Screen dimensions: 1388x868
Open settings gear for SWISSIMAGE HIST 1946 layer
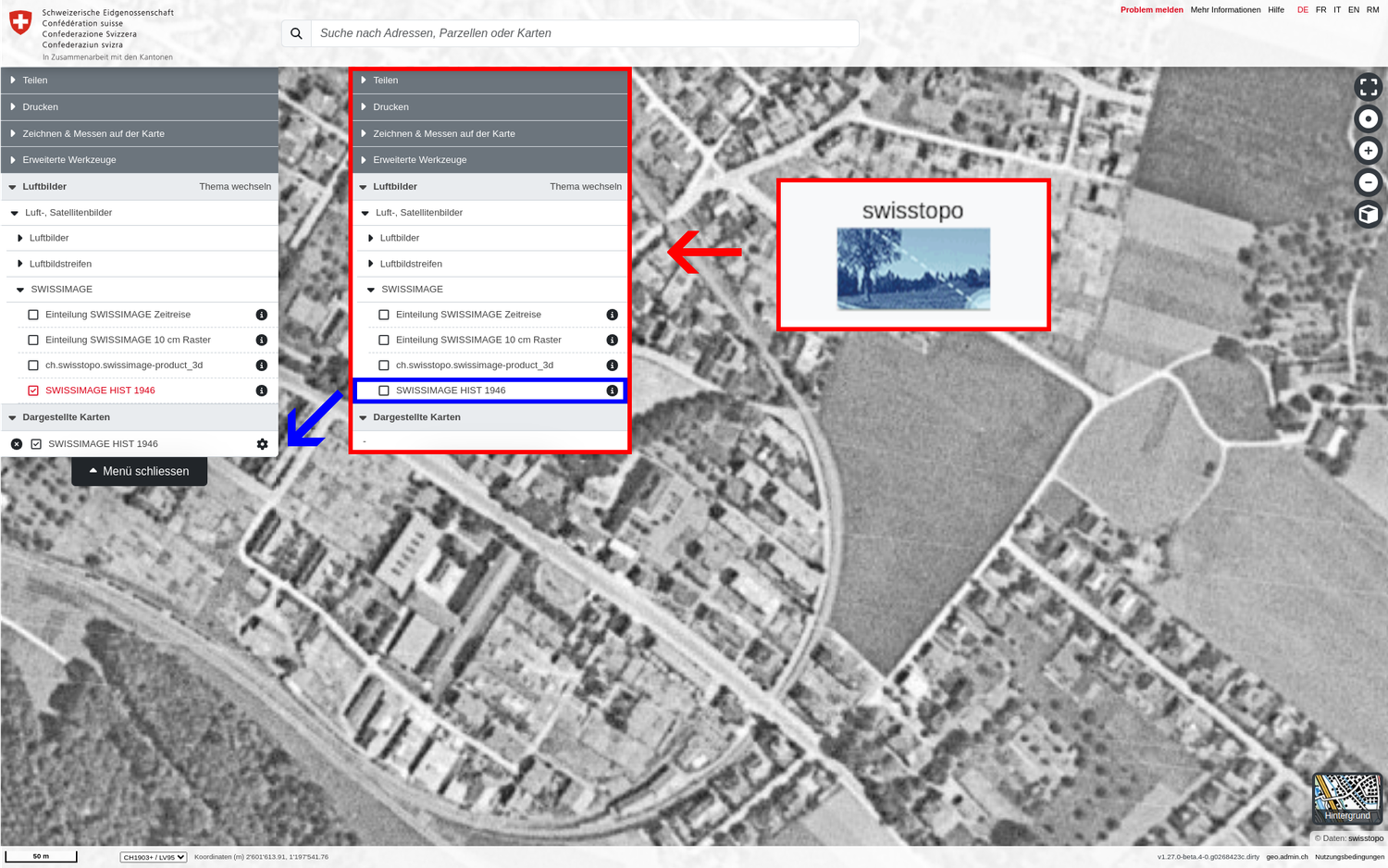(x=262, y=444)
